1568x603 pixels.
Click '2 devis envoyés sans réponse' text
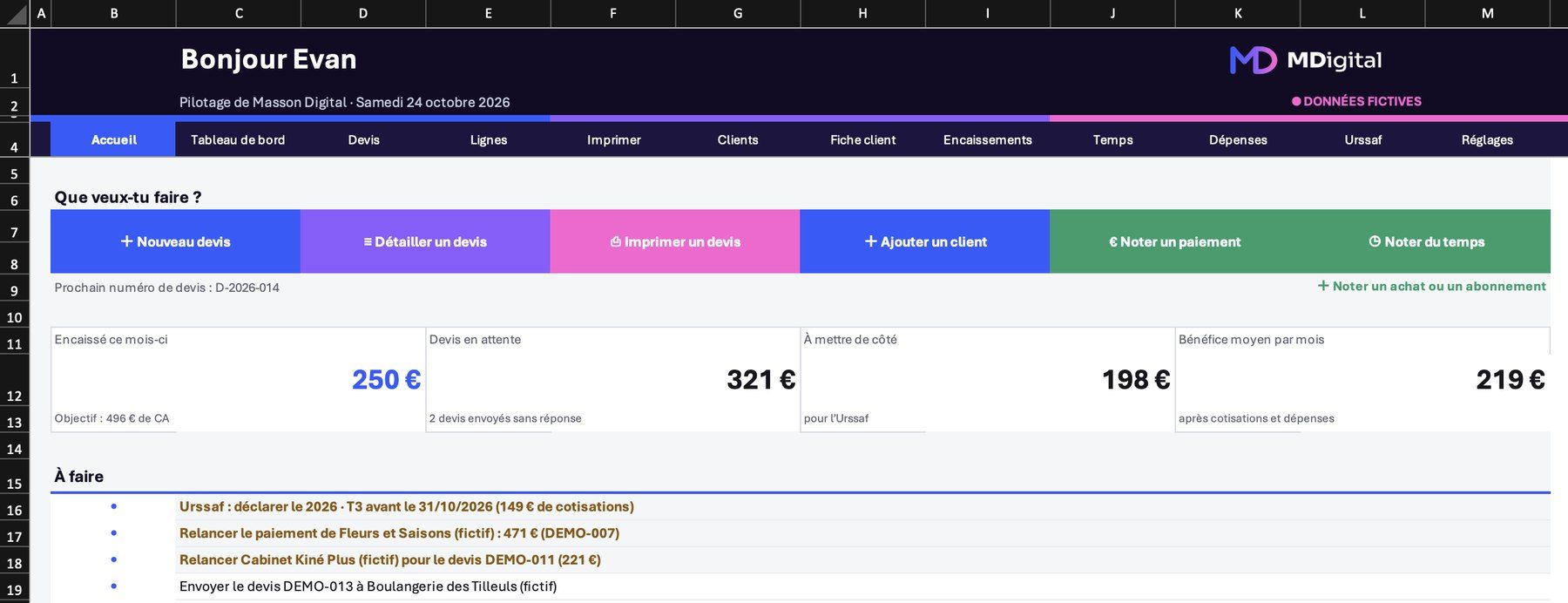tap(505, 418)
